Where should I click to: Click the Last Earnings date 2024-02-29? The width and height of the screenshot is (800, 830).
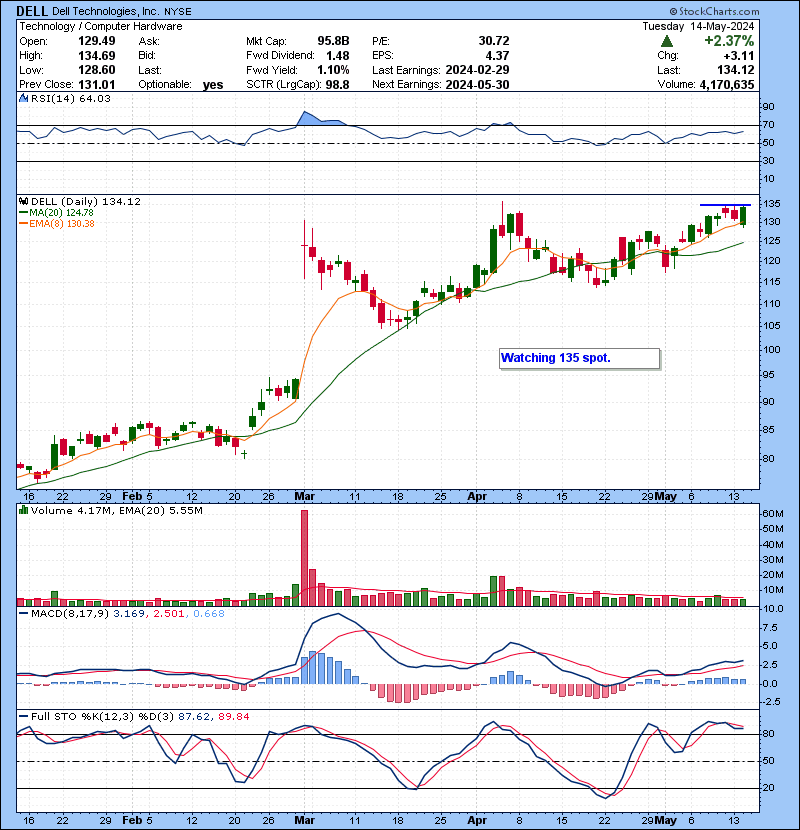[x=478, y=70]
